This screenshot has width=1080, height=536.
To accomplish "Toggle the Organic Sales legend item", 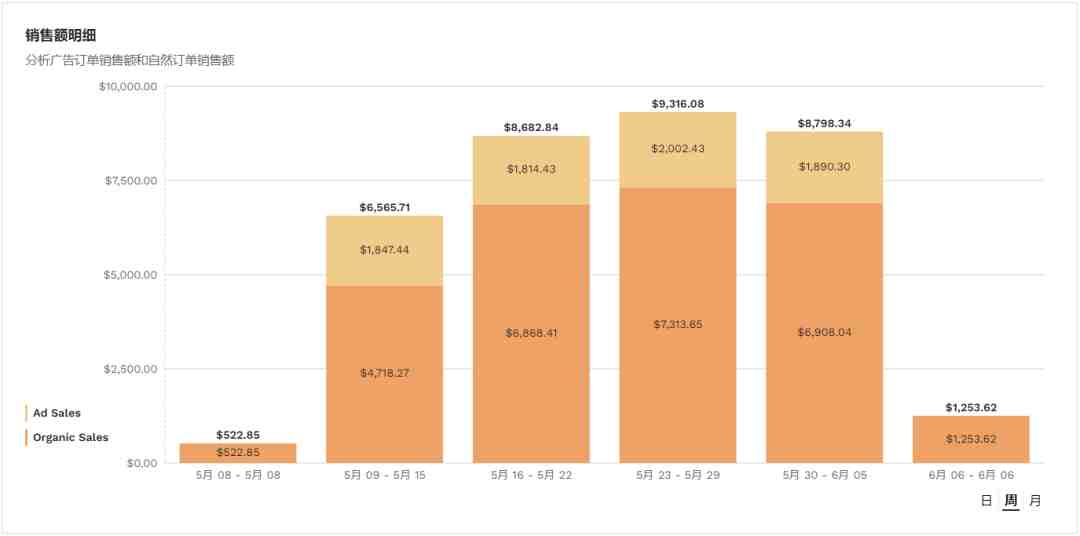I will [x=67, y=437].
